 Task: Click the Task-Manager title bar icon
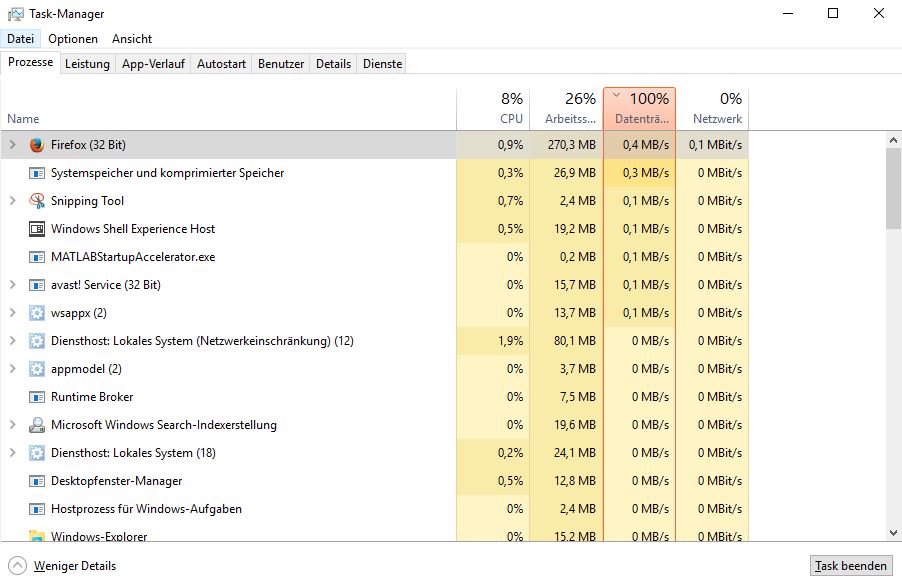(16, 14)
